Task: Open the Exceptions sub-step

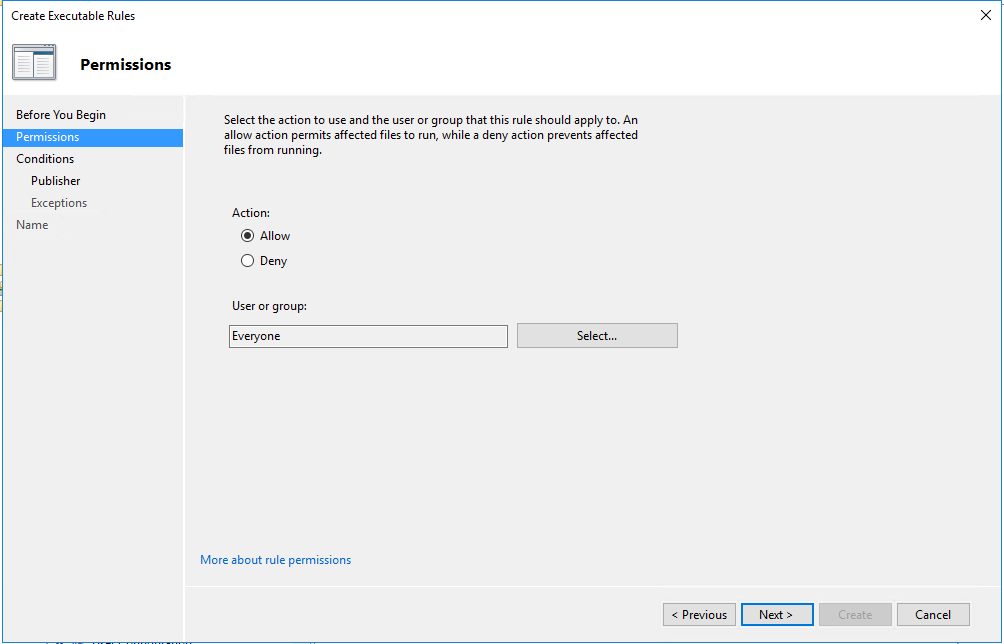Action: coord(59,203)
